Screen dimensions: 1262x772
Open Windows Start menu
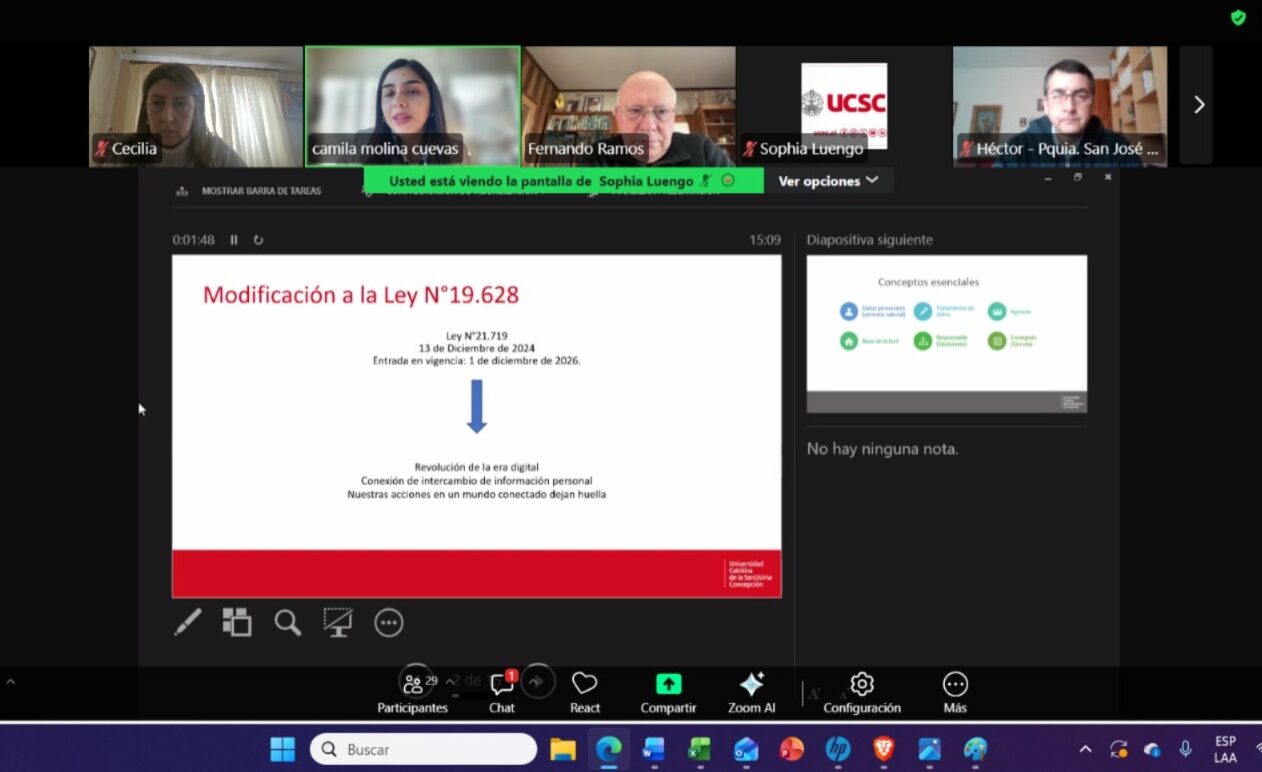(283, 749)
